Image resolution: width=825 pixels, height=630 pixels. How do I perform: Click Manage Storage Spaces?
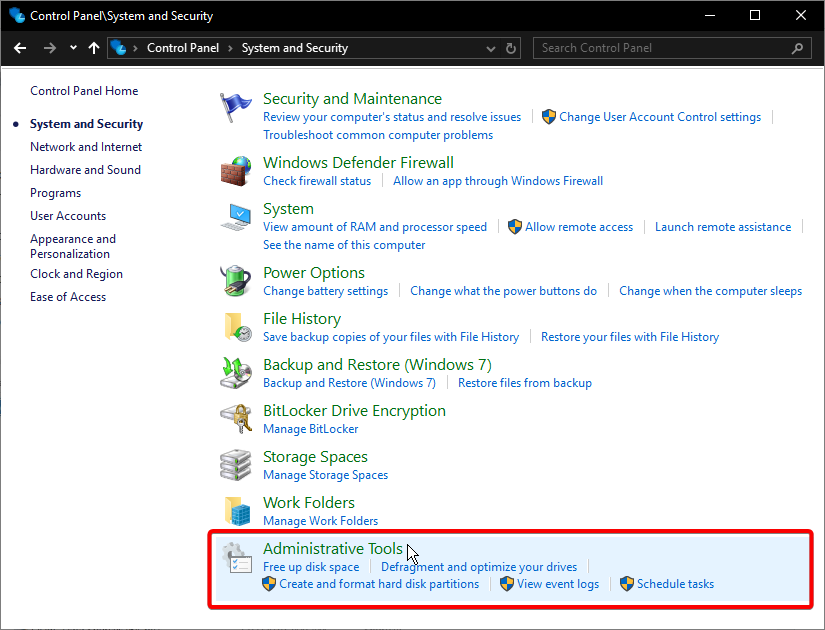[x=325, y=475]
